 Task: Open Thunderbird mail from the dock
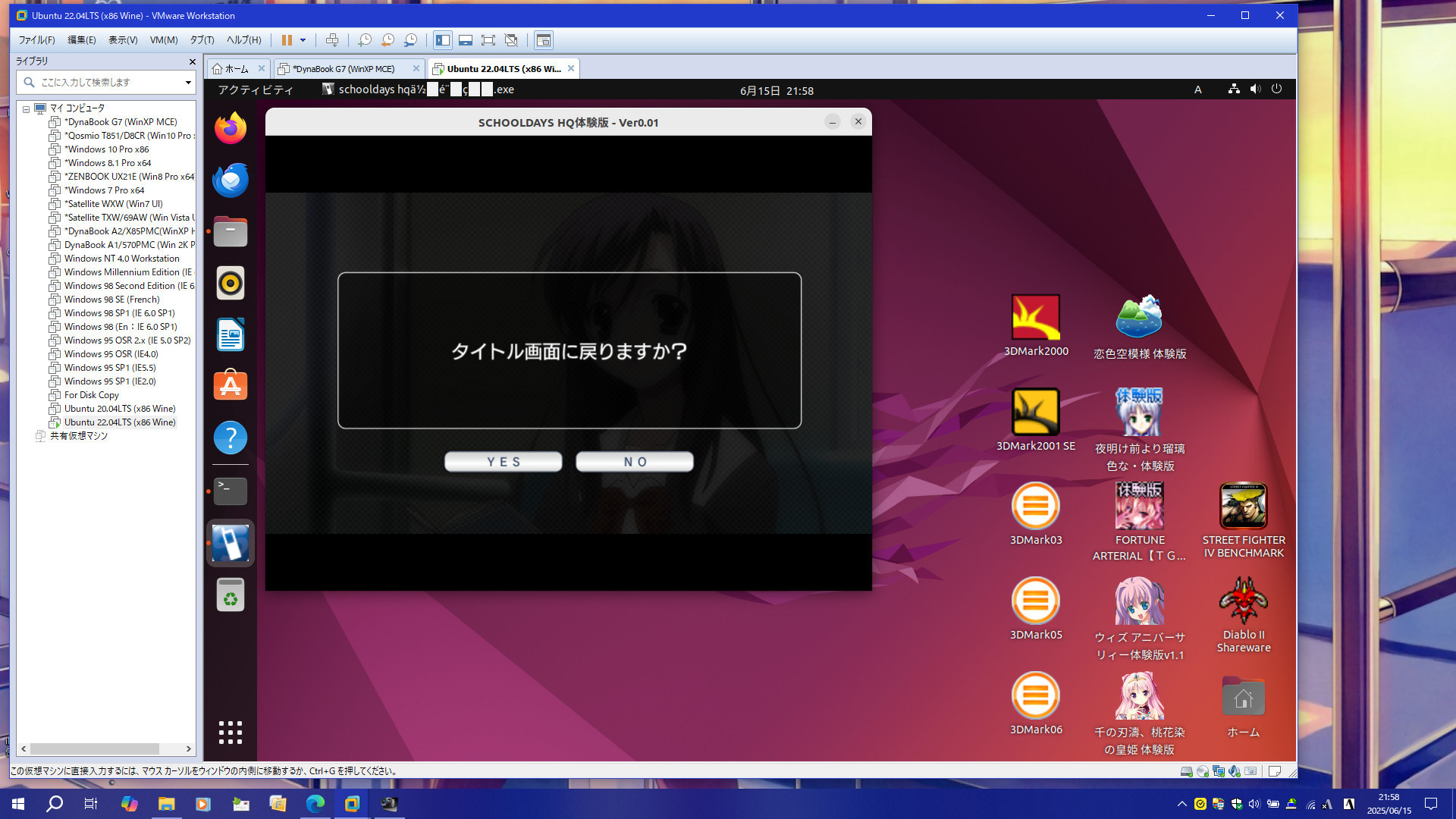(x=231, y=180)
